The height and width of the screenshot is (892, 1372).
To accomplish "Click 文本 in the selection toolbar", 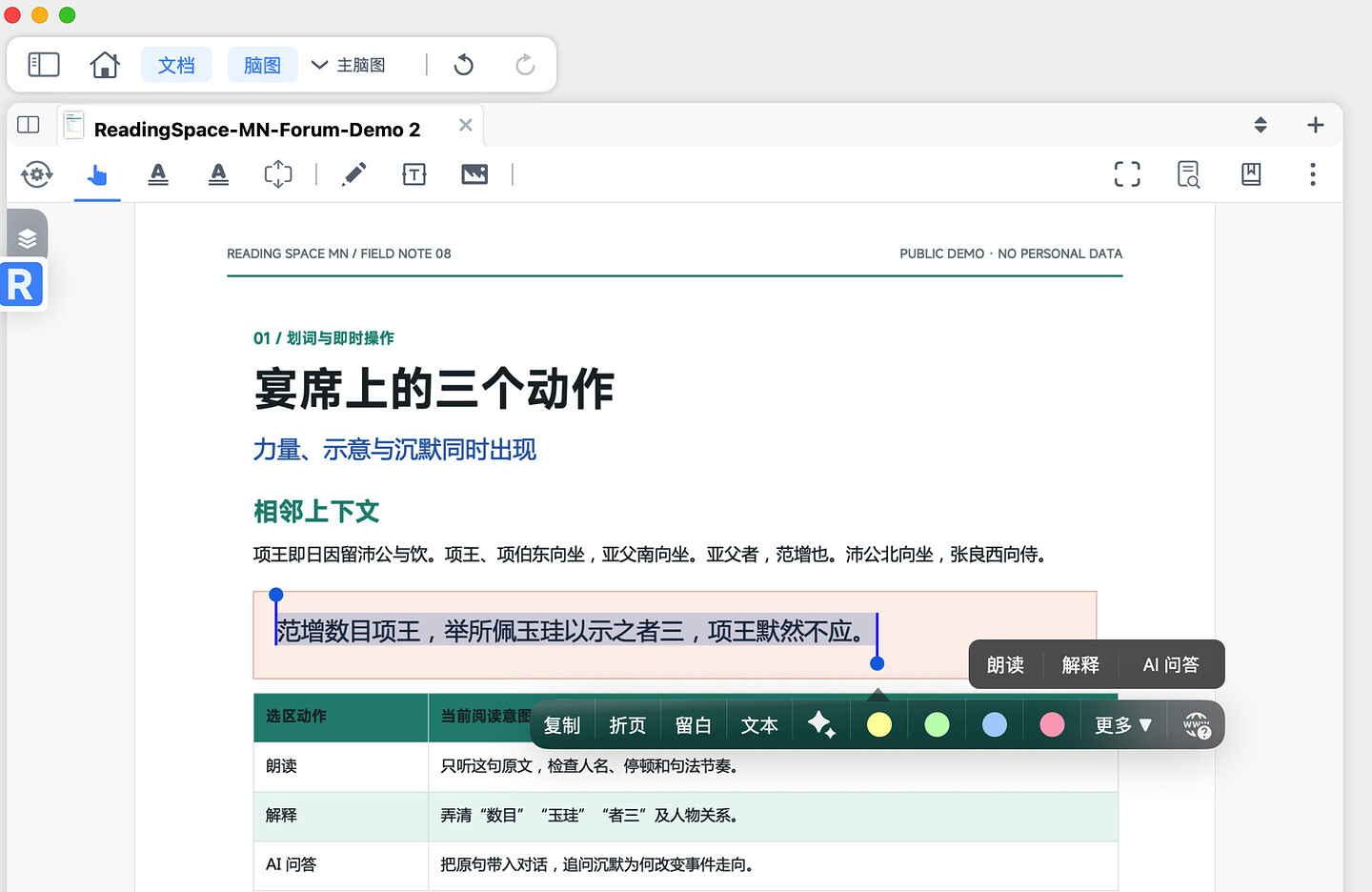I will pyautogui.click(x=759, y=725).
